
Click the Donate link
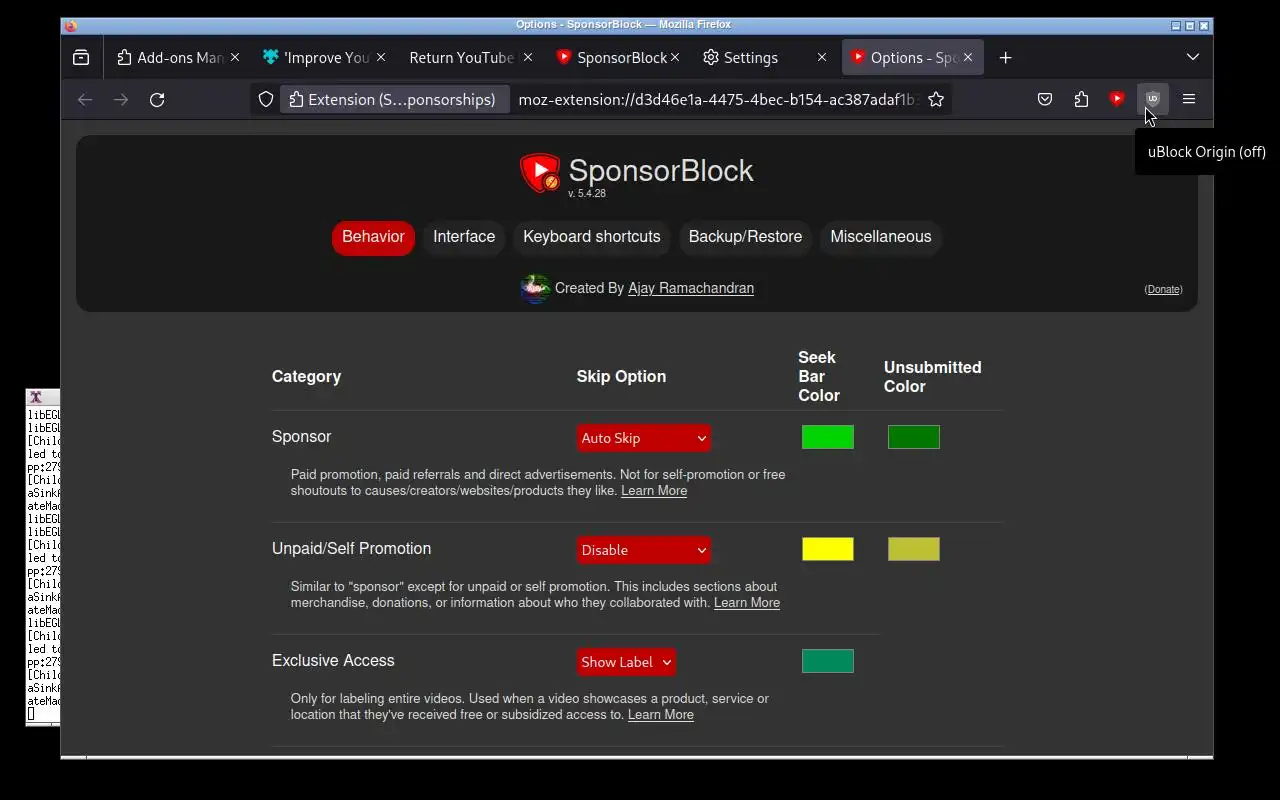click(x=1163, y=289)
